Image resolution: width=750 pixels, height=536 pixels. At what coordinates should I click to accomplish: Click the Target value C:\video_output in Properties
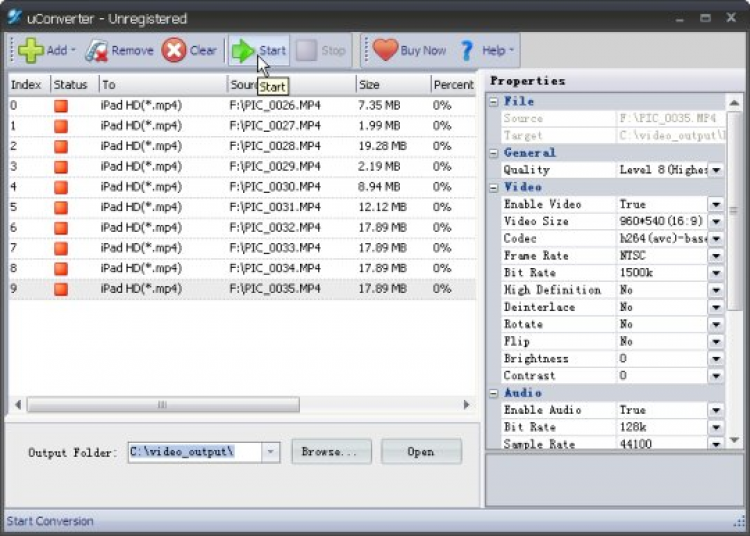point(670,136)
